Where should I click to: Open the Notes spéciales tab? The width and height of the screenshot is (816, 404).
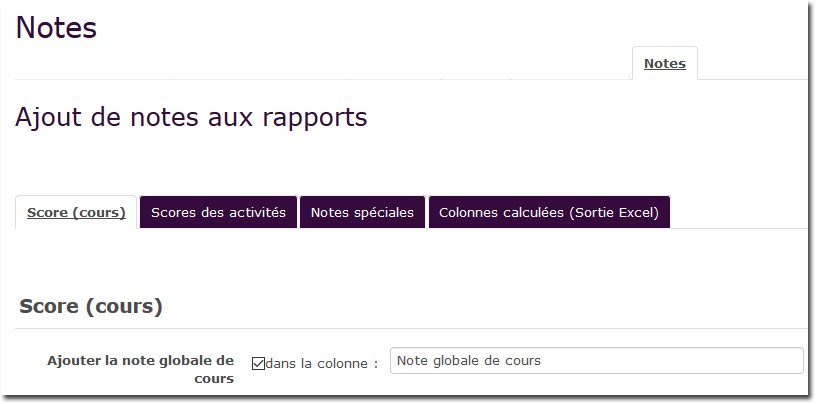[362, 212]
